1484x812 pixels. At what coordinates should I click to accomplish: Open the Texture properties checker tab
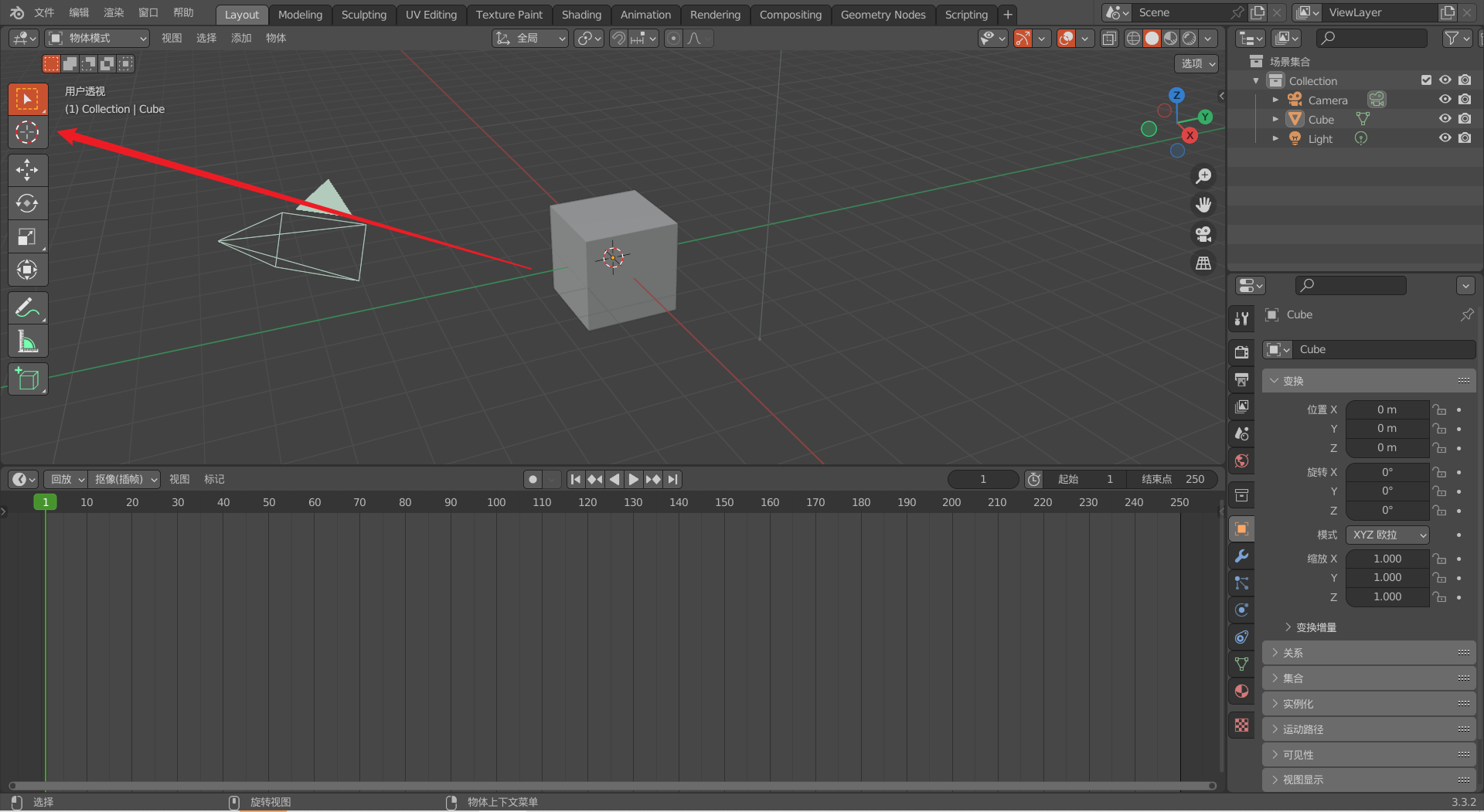[1241, 725]
